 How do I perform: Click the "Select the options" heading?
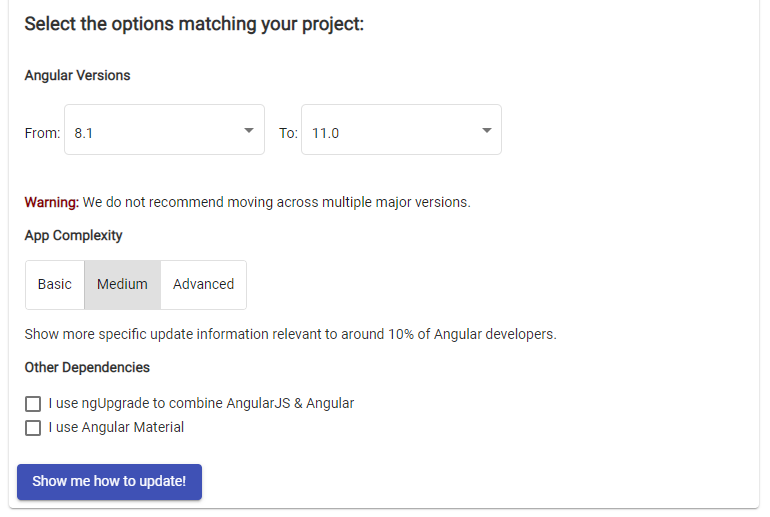click(x=194, y=24)
